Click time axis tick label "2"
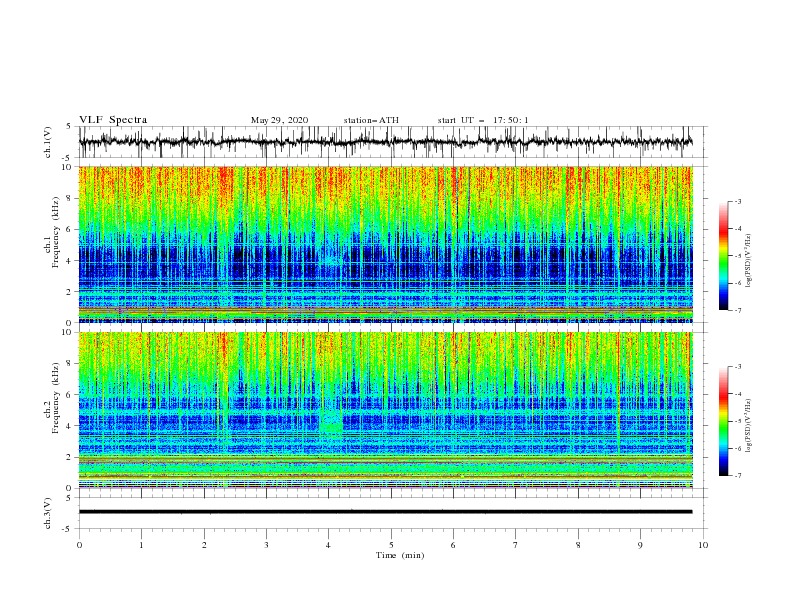This screenshot has width=792, height=612. pos(204,545)
